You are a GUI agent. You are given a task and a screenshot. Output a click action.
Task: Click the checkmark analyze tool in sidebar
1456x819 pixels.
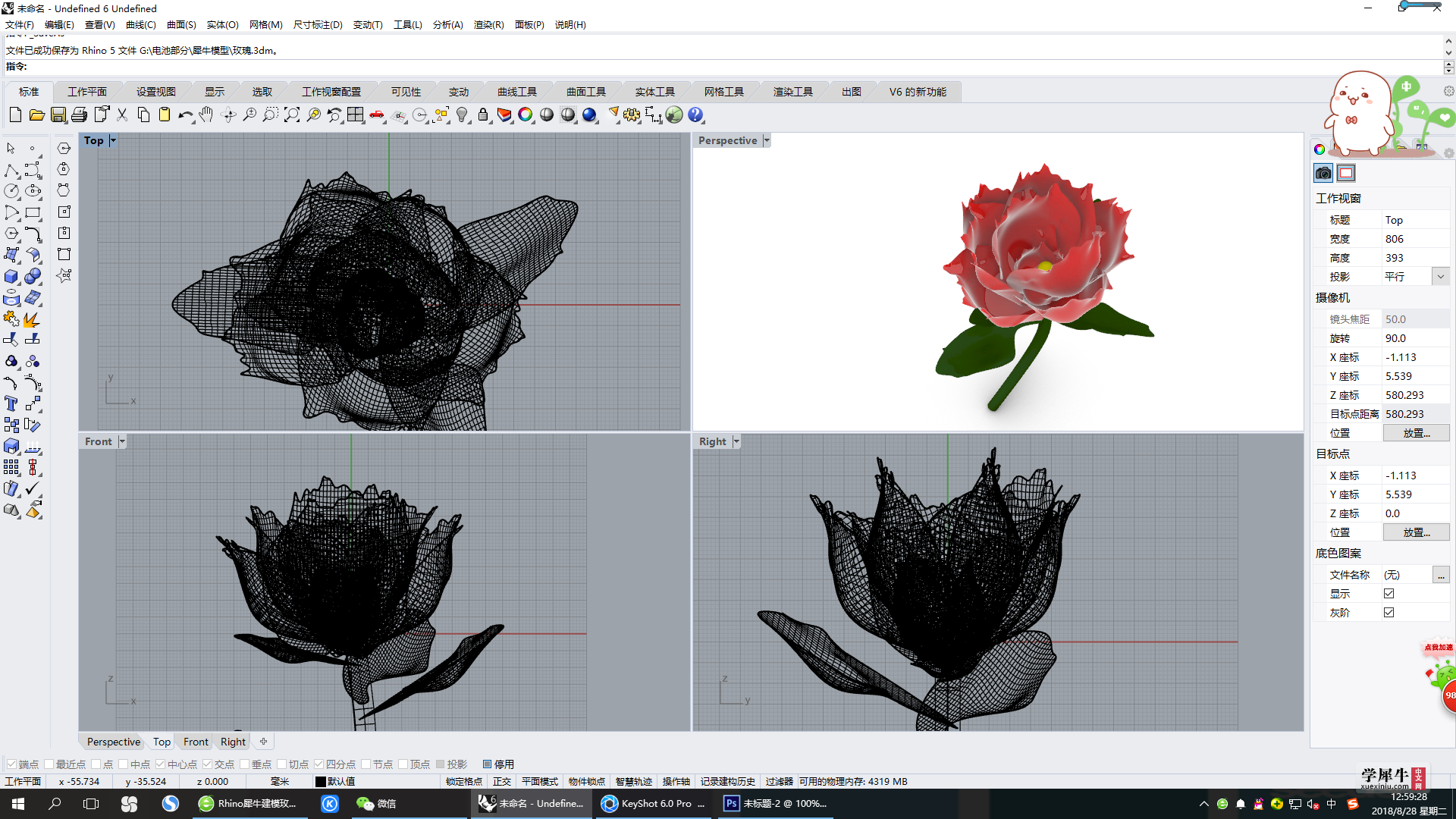(33, 488)
